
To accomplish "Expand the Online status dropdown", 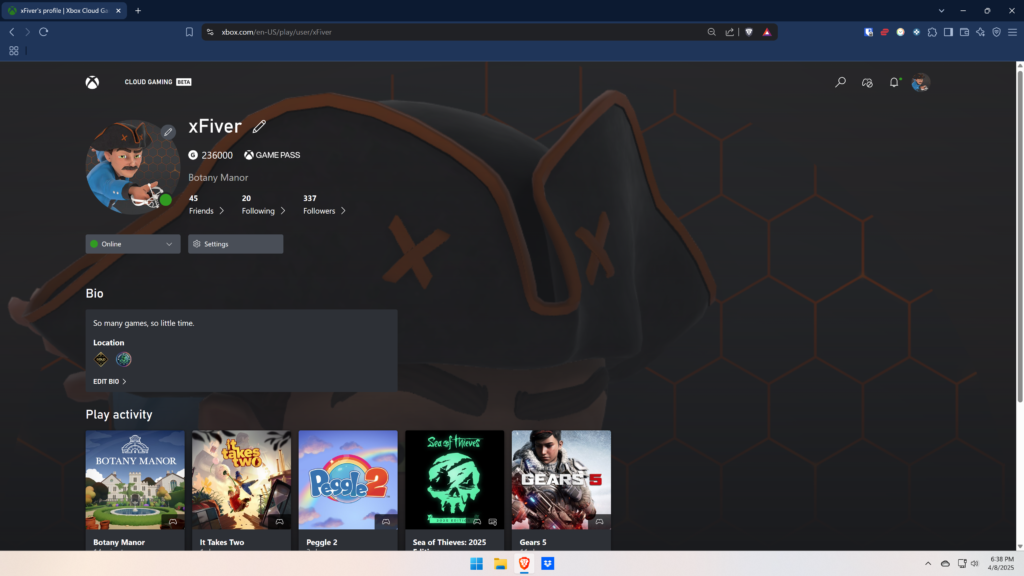I will [132, 244].
